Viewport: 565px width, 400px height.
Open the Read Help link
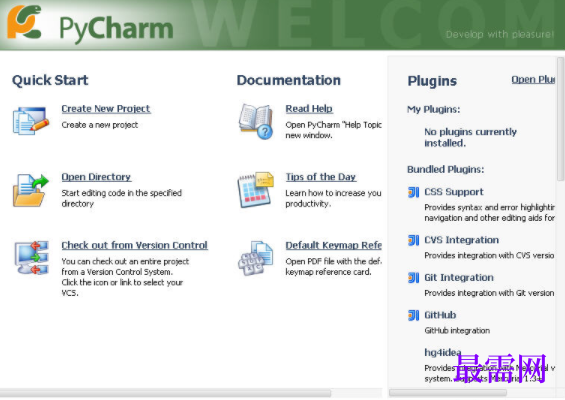tap(309, 108)
